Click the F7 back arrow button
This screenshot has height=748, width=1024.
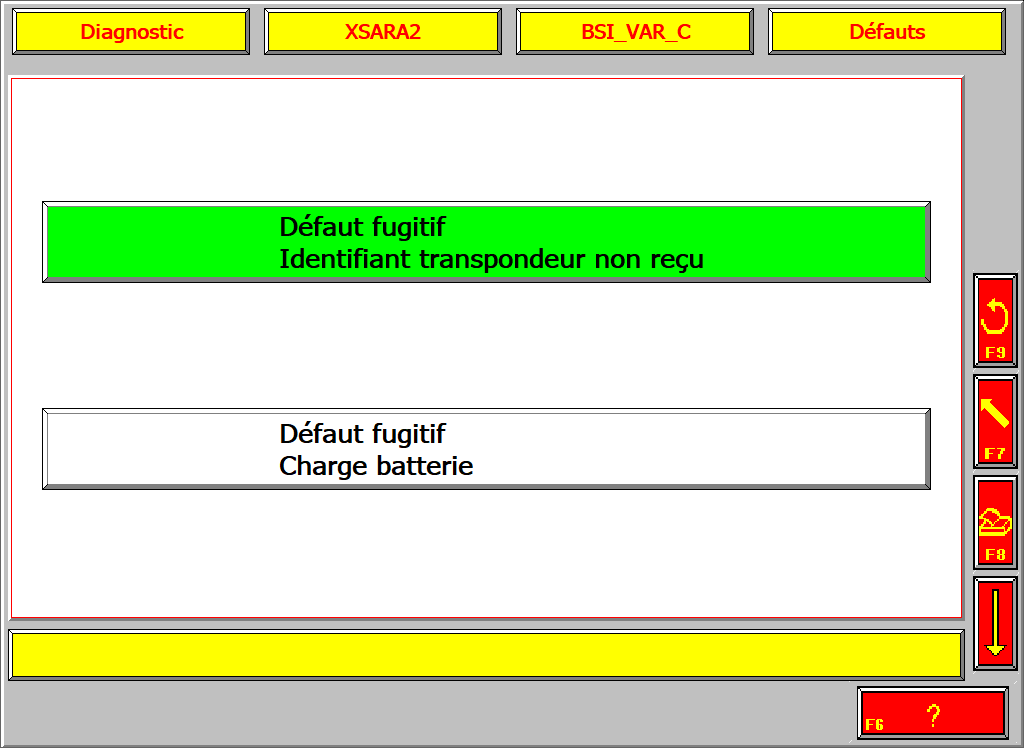[x=995, y=421]
